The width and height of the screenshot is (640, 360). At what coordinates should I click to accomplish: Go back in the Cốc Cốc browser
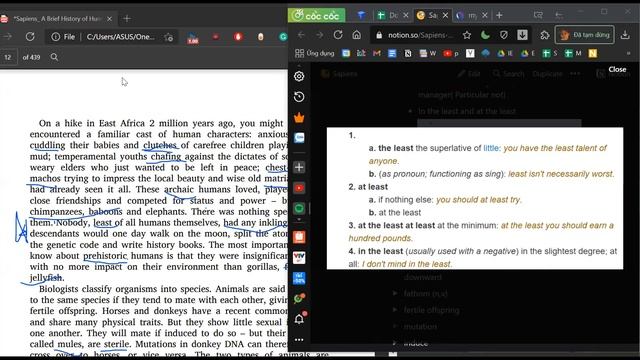click(301, 35)
